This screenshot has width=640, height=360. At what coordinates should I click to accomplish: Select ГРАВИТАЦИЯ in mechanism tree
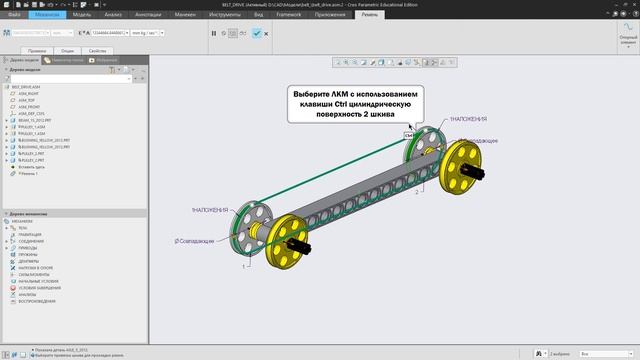click(30, 235)
